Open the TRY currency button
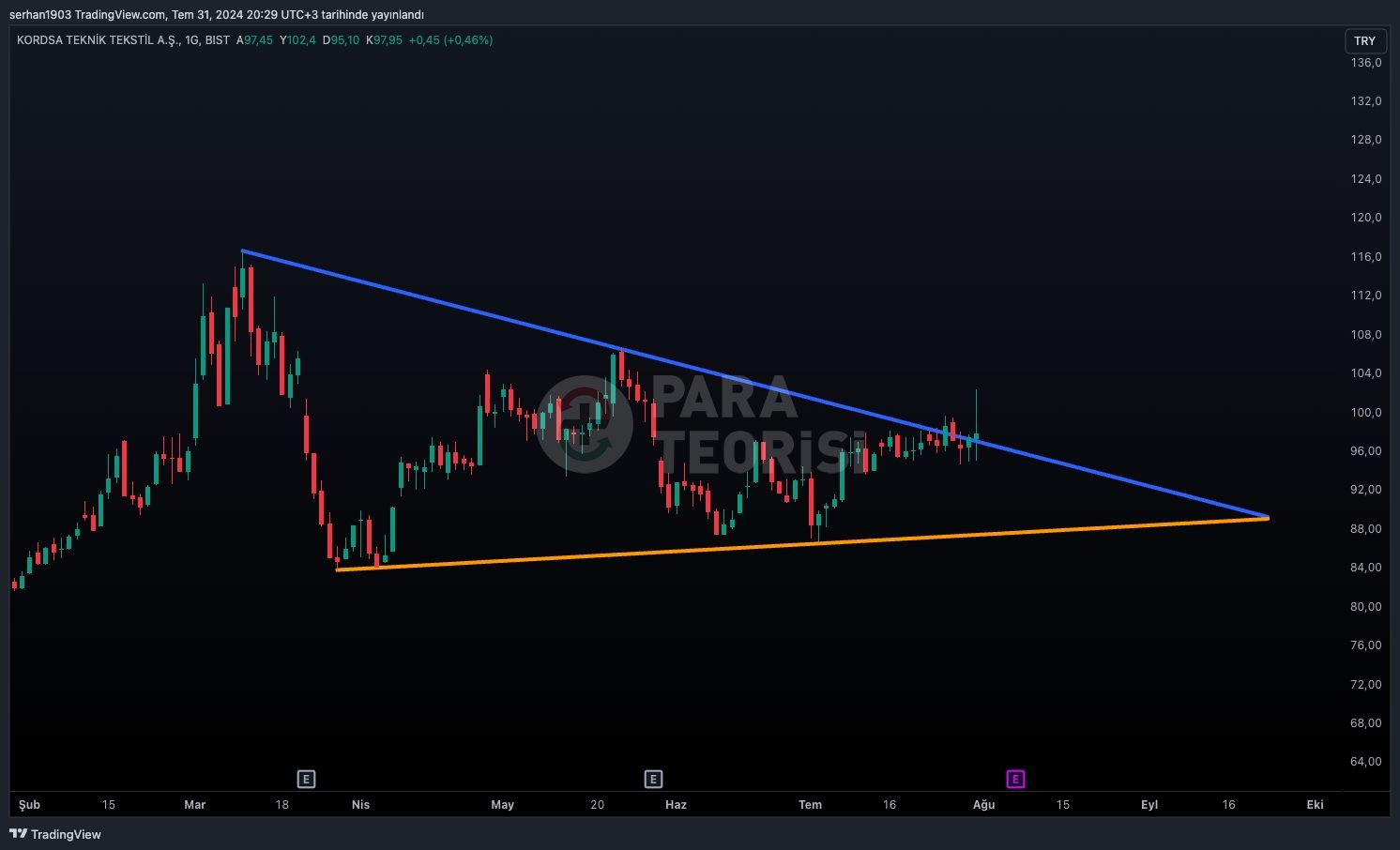This screenshot has height=850, width=1400. pos(1364,40)
